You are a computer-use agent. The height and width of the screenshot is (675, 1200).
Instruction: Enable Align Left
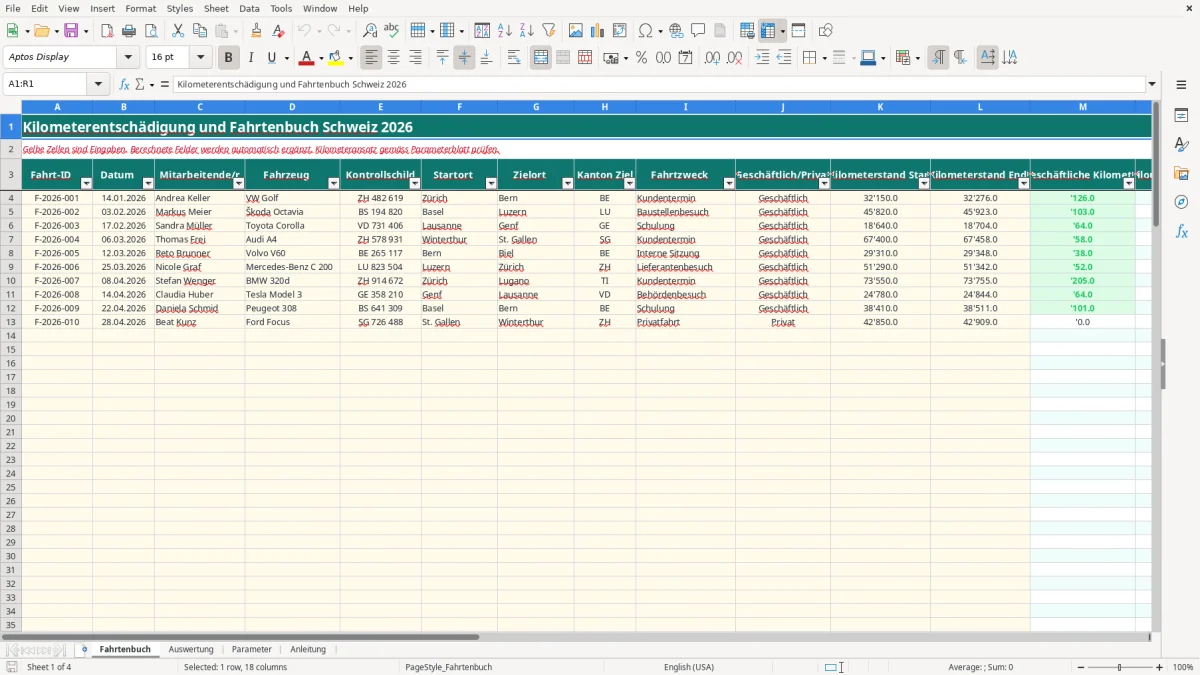click(x=372, y=58)
